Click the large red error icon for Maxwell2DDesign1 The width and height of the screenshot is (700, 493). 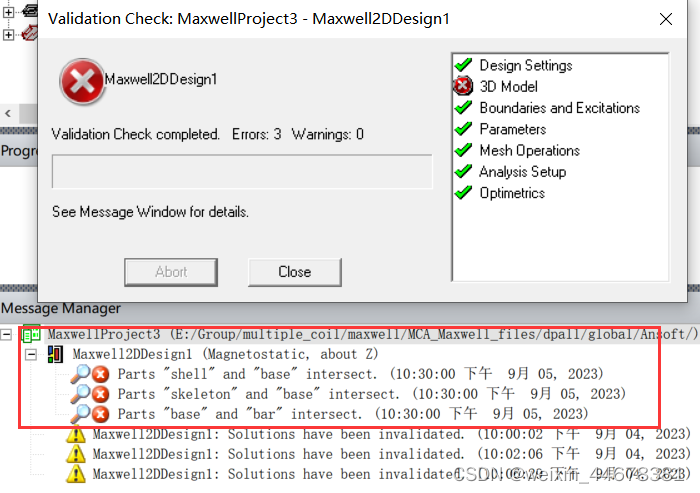coord(82,82)
